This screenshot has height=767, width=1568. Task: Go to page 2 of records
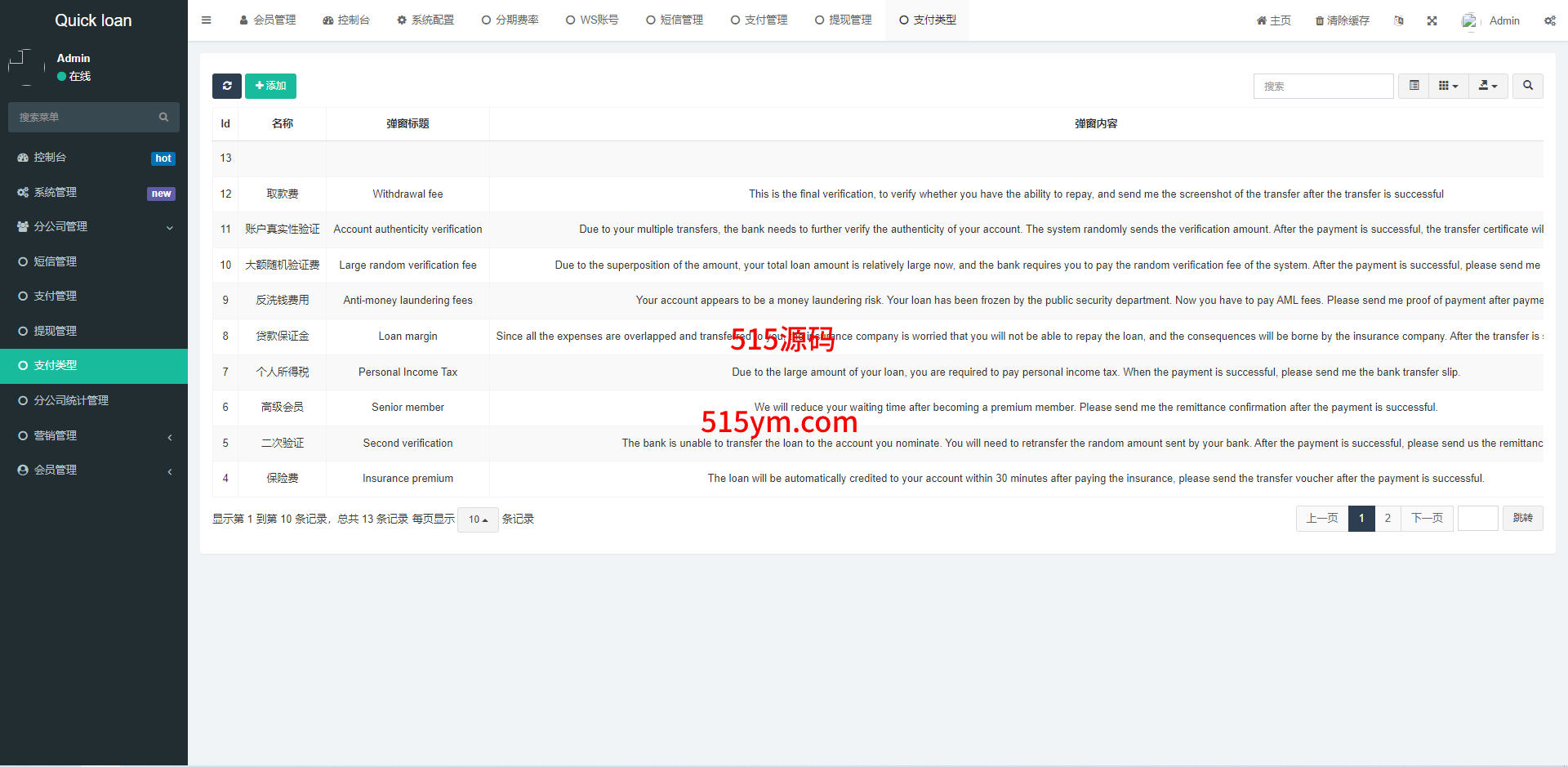pos(1388,519)
